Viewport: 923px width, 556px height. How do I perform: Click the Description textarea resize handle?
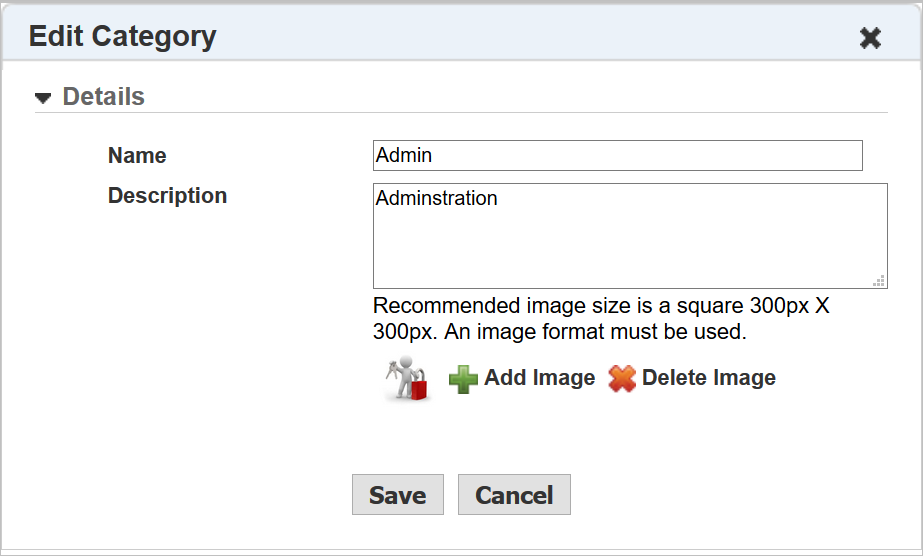tap(879, 281)
